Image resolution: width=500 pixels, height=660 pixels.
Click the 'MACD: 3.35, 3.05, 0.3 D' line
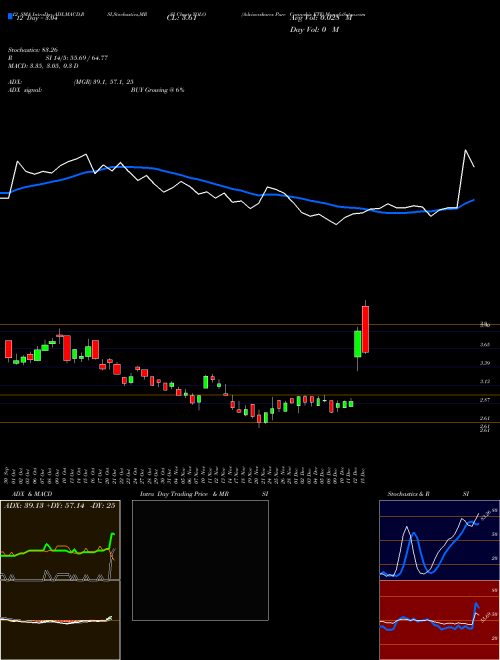43,66
